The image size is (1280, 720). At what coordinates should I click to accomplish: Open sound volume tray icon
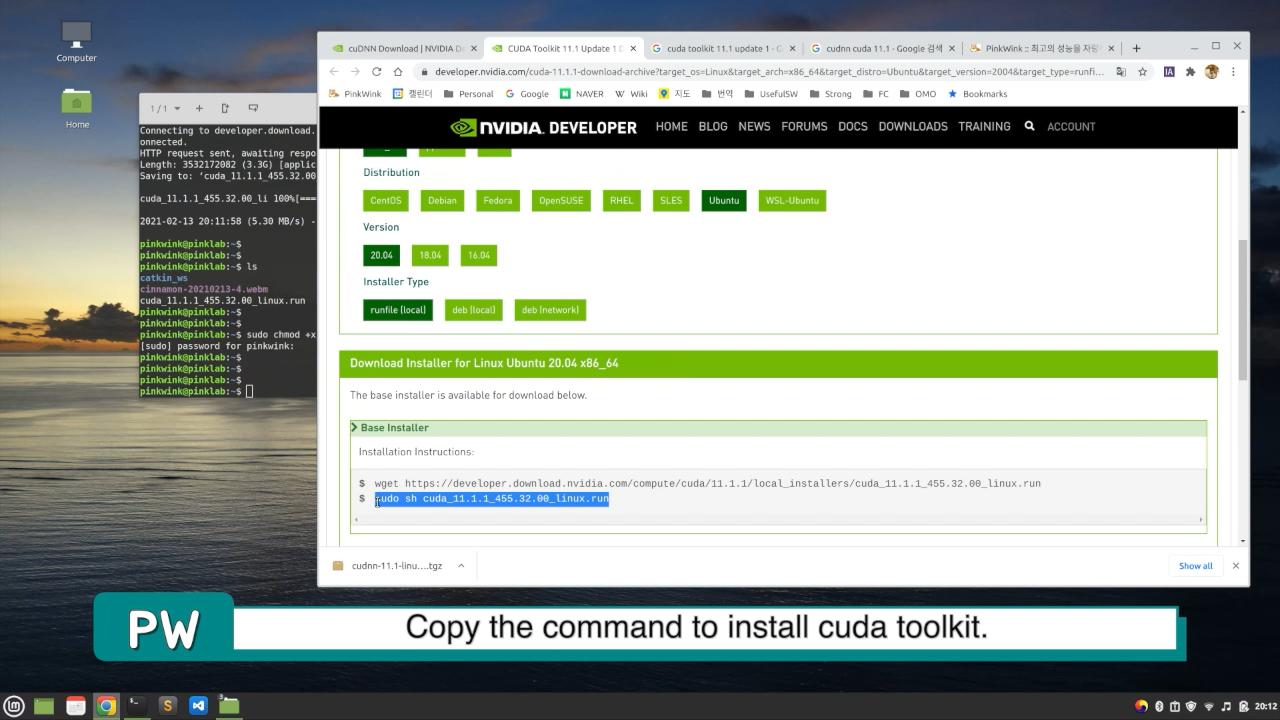coord(1226,706)
